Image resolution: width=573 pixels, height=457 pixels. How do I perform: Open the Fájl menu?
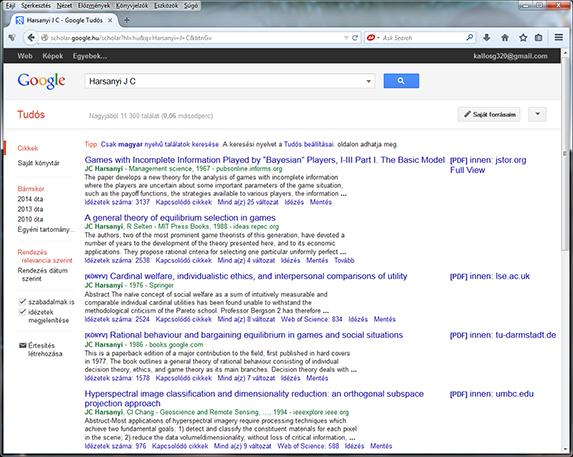10,6
